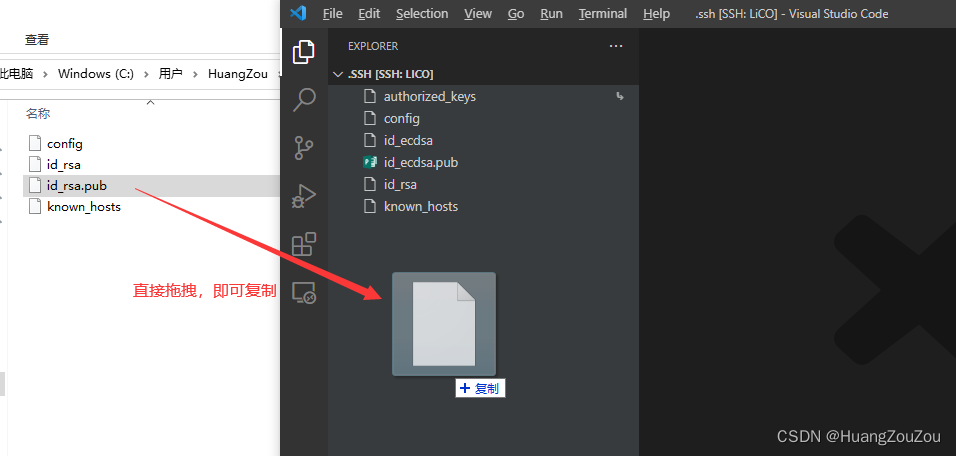
Task: Expand breadcrumb chevron after 用户
Action: 195,74
